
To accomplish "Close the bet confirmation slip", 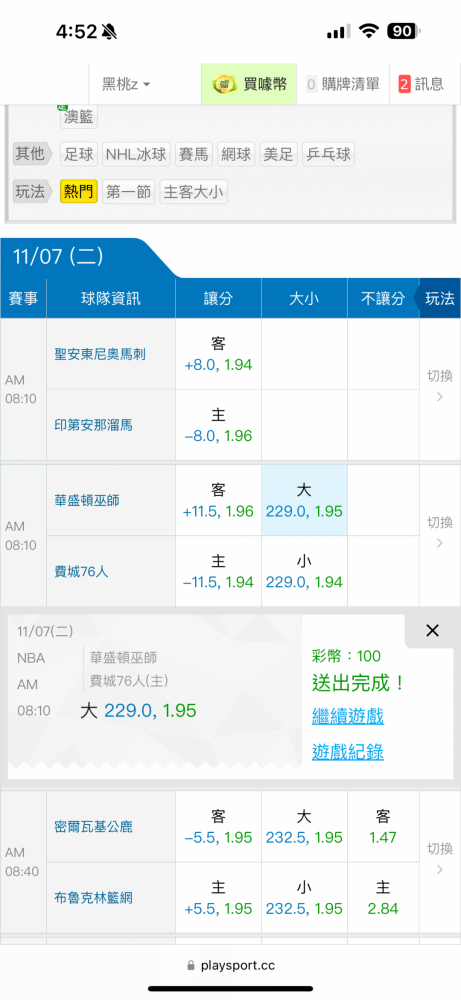I will pos(432,631).
